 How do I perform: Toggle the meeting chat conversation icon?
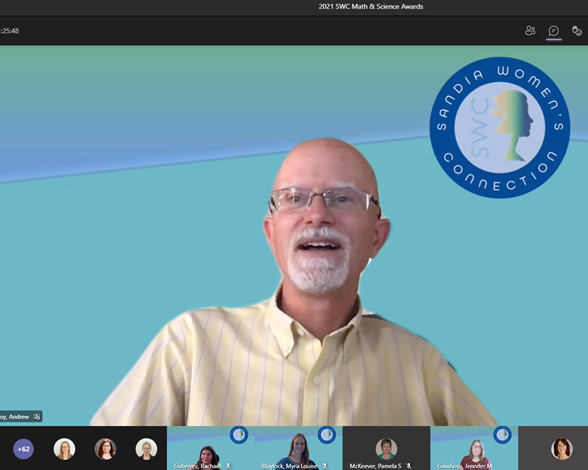click(x=554, y=30)
